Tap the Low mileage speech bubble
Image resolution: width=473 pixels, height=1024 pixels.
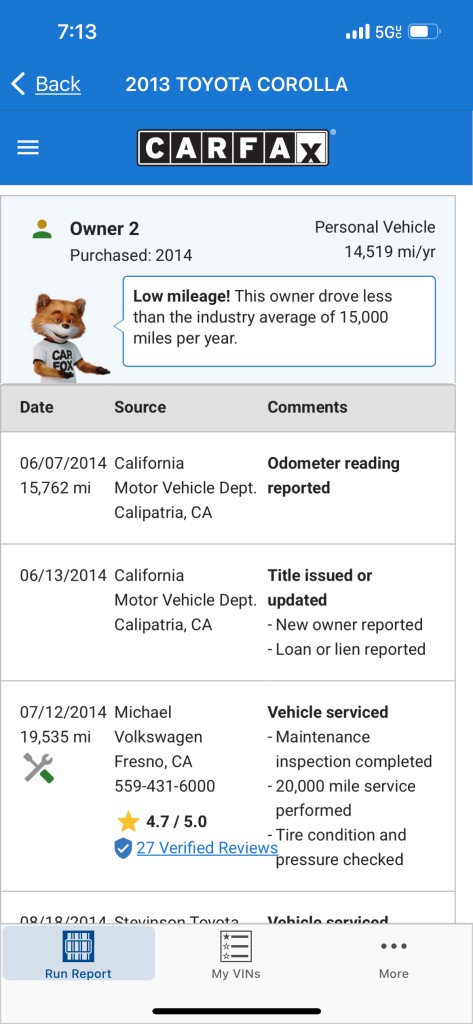click(279, 321)
